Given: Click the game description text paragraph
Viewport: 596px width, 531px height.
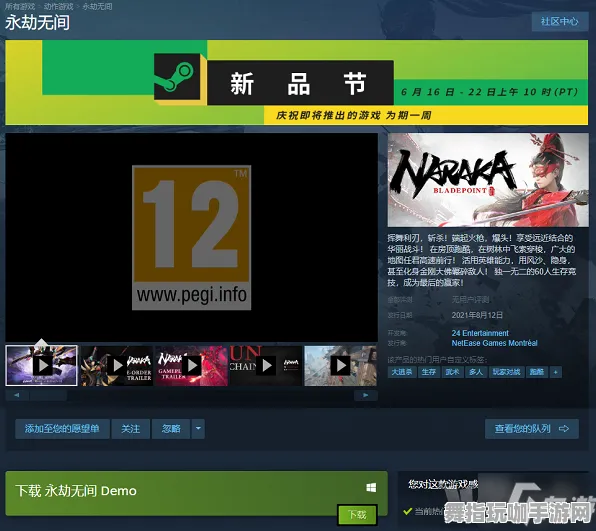Looking at the screenshot, I should point(482,260).
